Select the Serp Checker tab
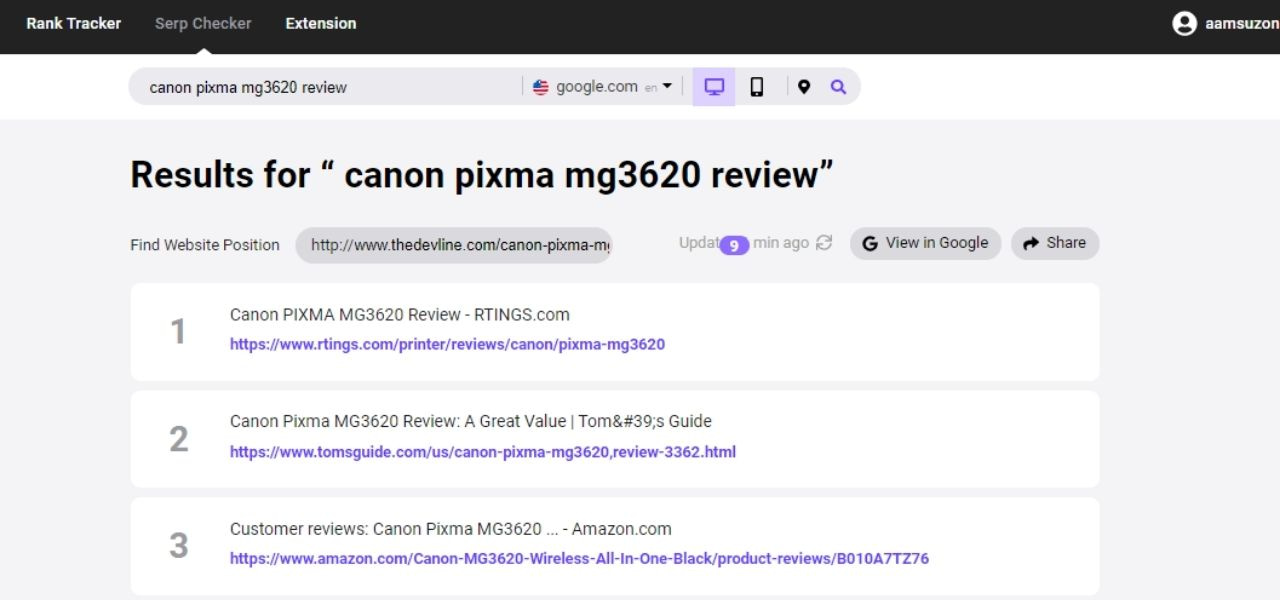The width and height of the screenshot is (1280, 600). 203,23
